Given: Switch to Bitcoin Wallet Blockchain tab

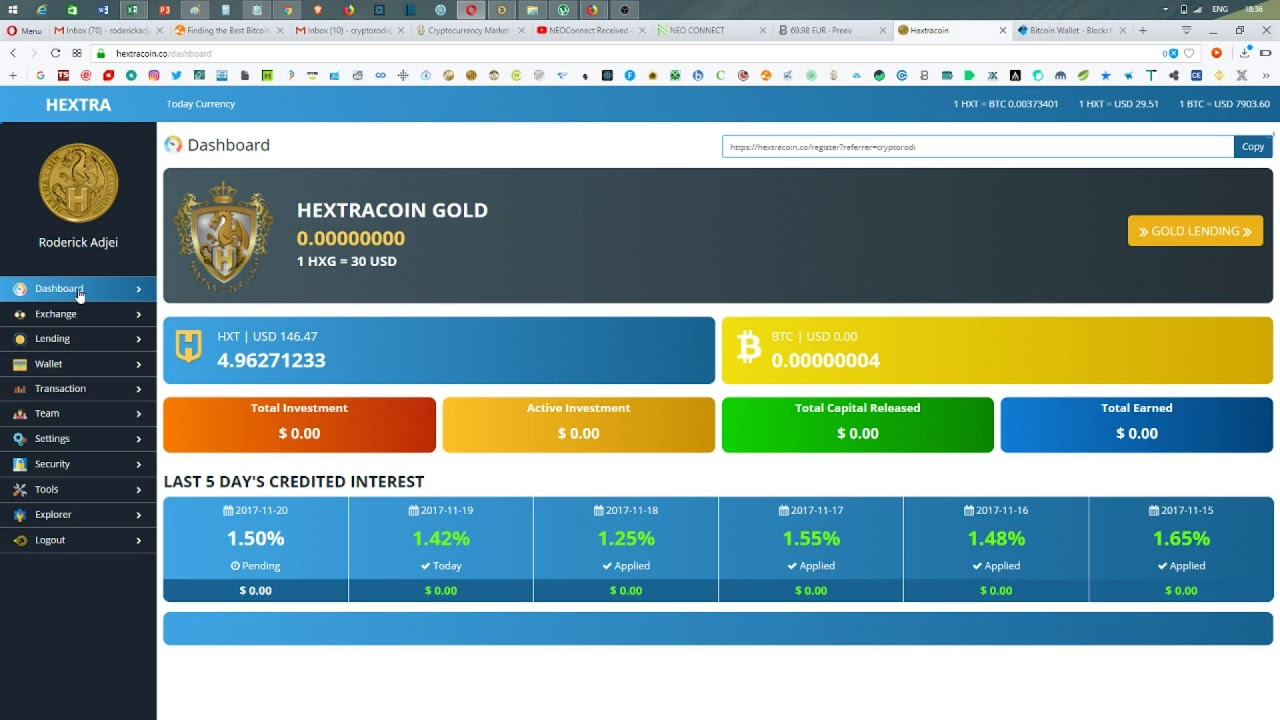Looking at the screenshot, I should pos(1072,31).
